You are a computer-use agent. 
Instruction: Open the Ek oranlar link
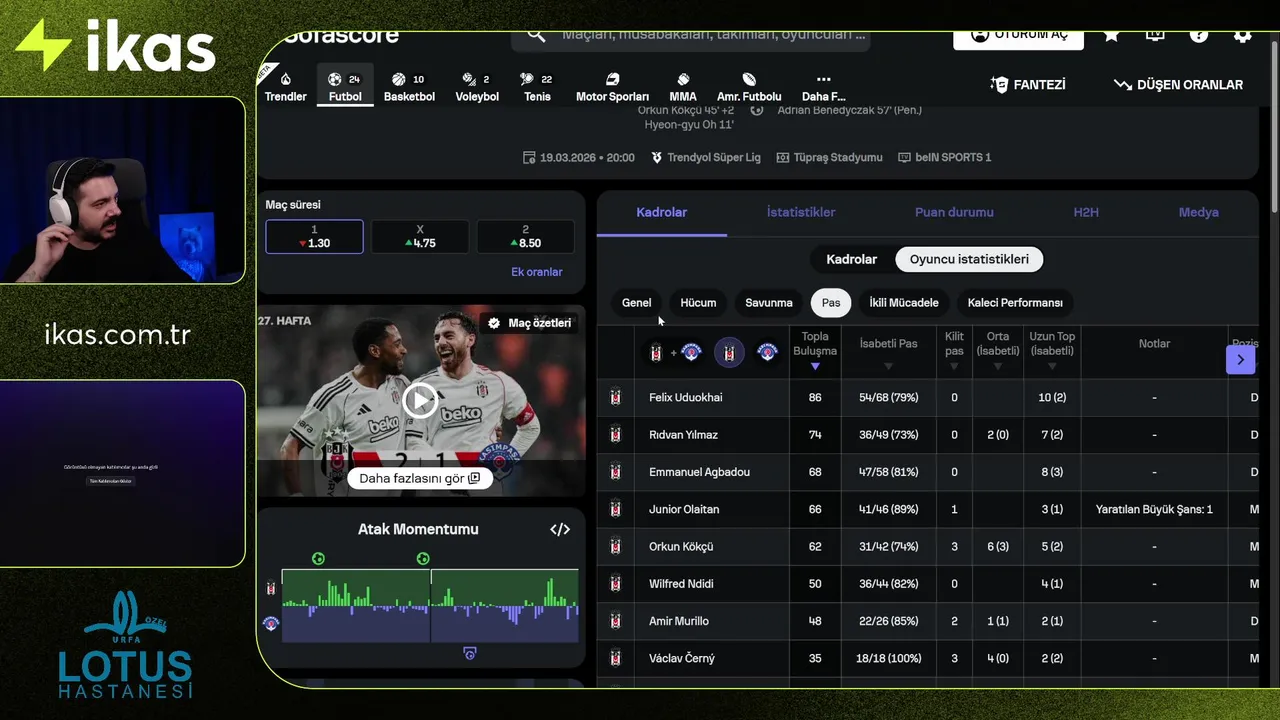point(537,272)
